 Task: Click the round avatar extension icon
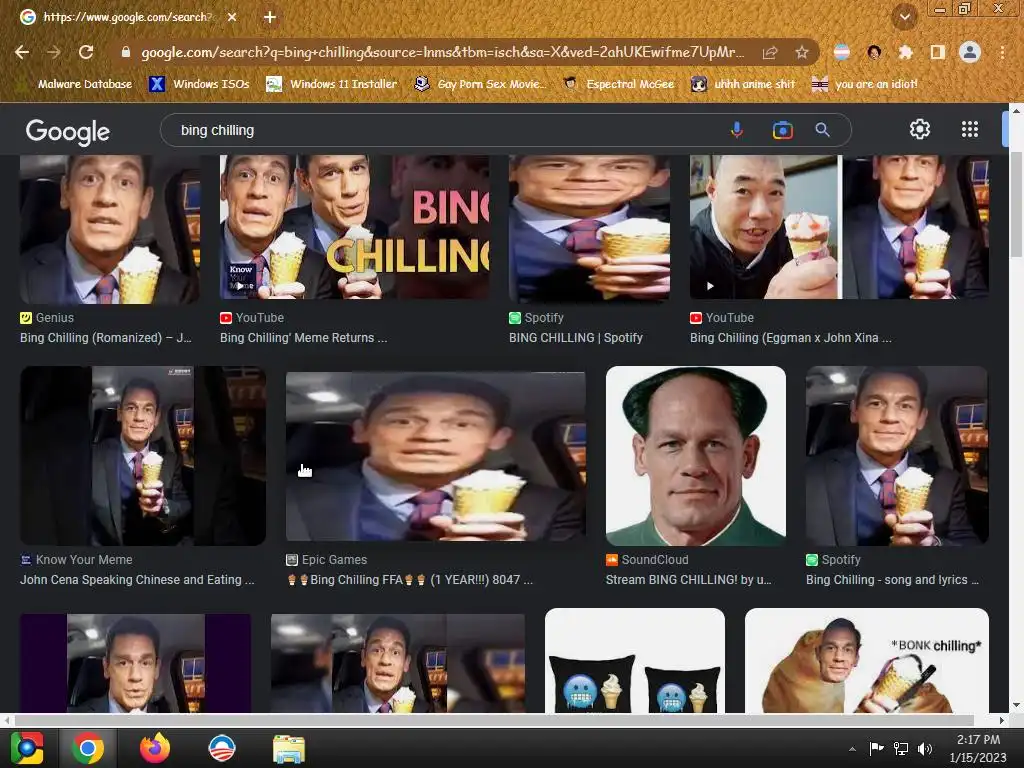coord(874,52)
